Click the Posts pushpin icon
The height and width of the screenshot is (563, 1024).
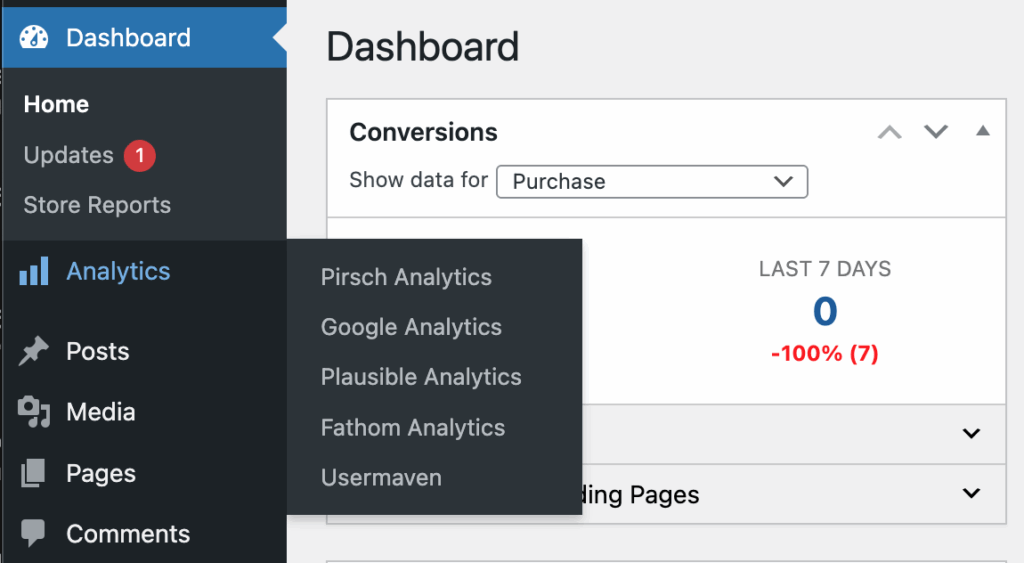click(34, 351)
